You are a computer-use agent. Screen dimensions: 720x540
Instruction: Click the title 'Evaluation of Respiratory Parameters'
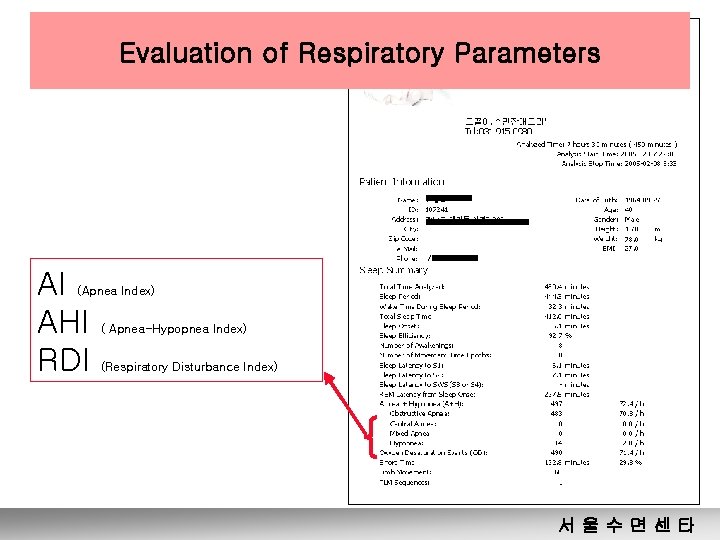click(360, 53)
